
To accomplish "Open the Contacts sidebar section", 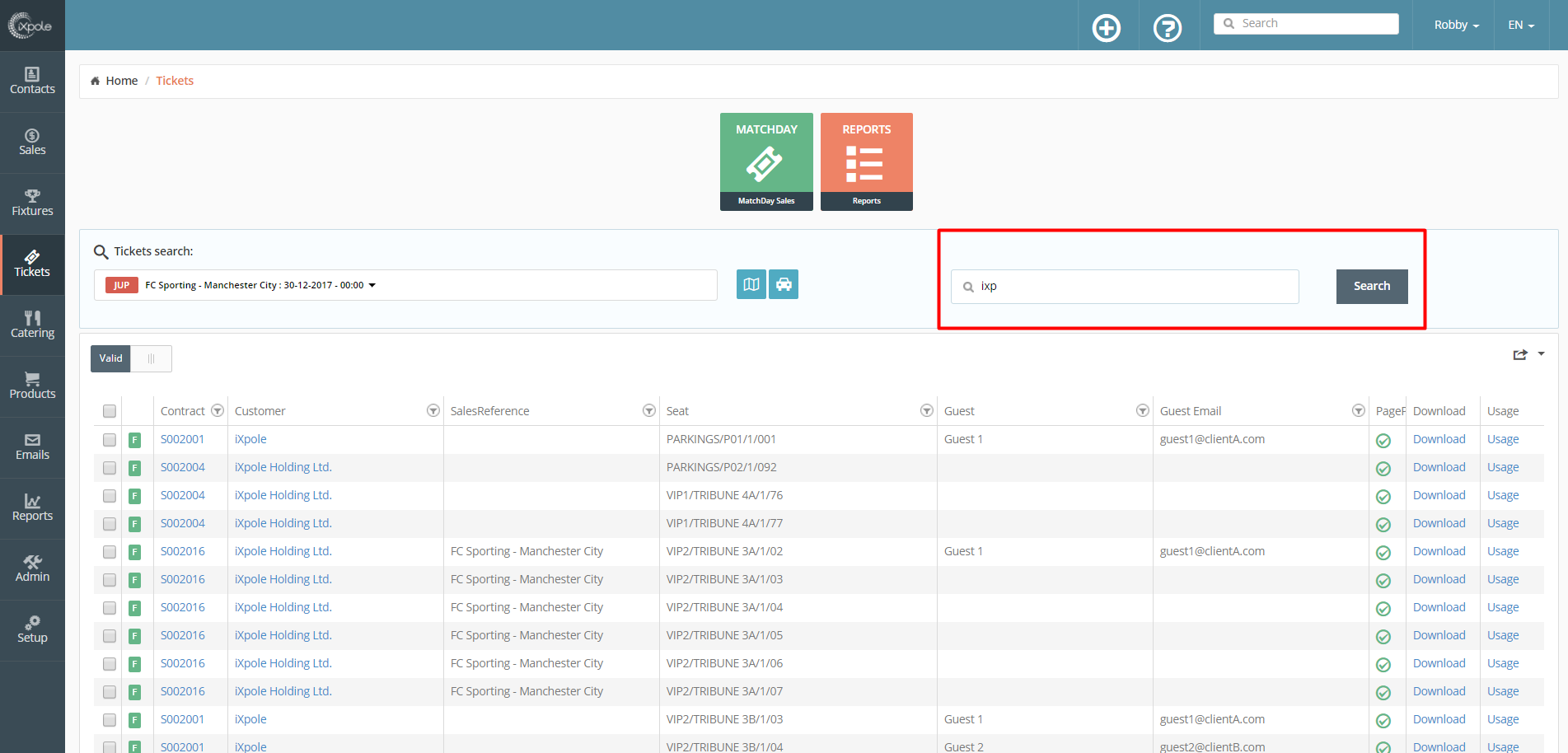I will pos(32,82).
